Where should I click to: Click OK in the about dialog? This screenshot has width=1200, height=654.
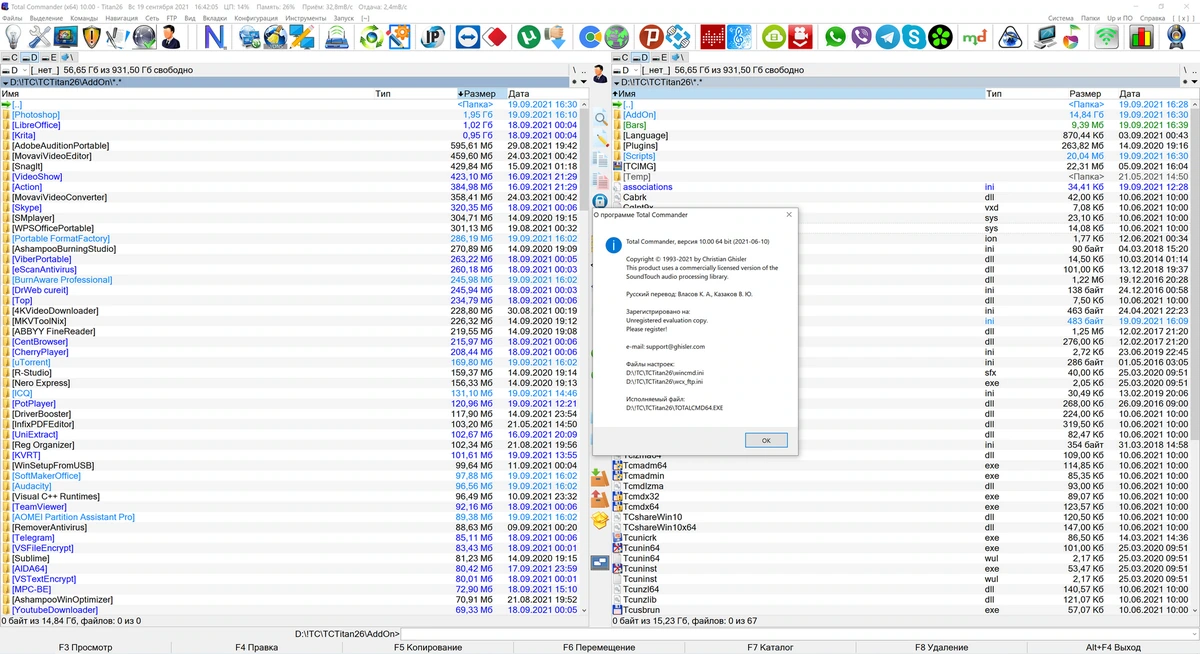[766, 440]
